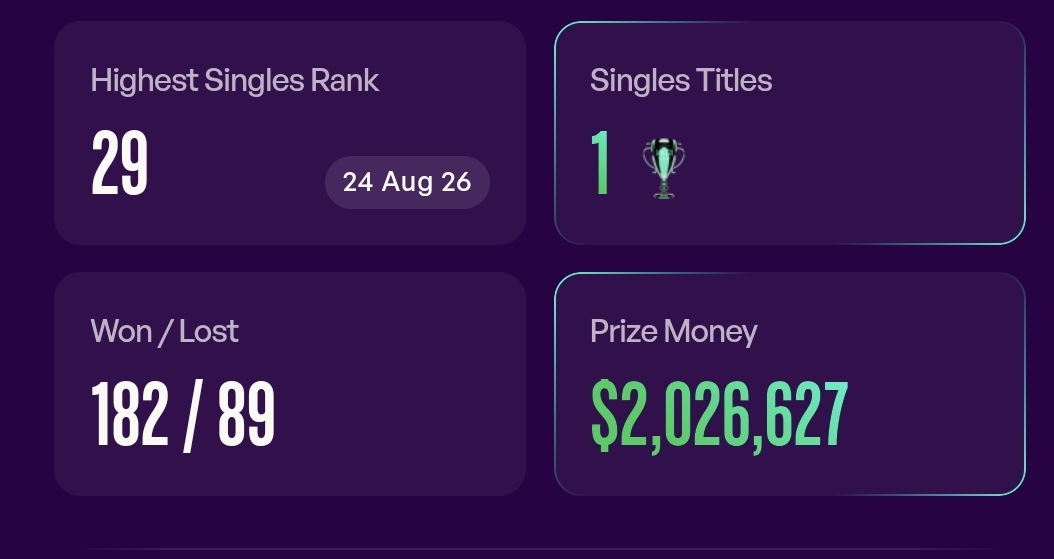Click blank area right of the prize amount
The height and width of the screenshot is (559, 1054).
point(934,414)
